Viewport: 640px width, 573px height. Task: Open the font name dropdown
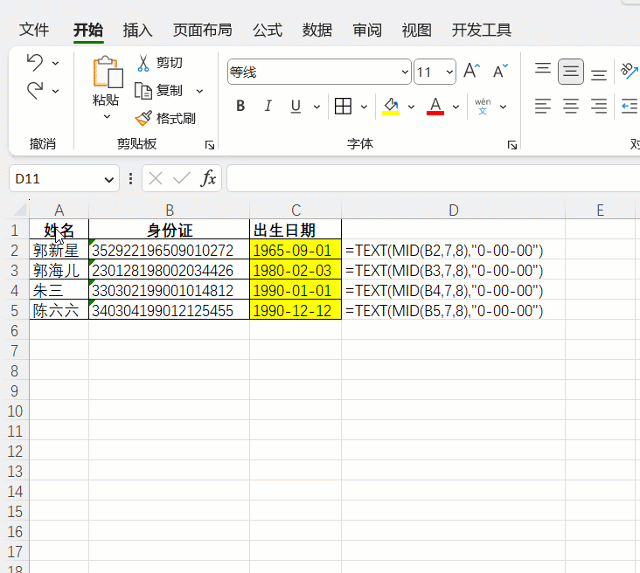(x=405, y=72)
